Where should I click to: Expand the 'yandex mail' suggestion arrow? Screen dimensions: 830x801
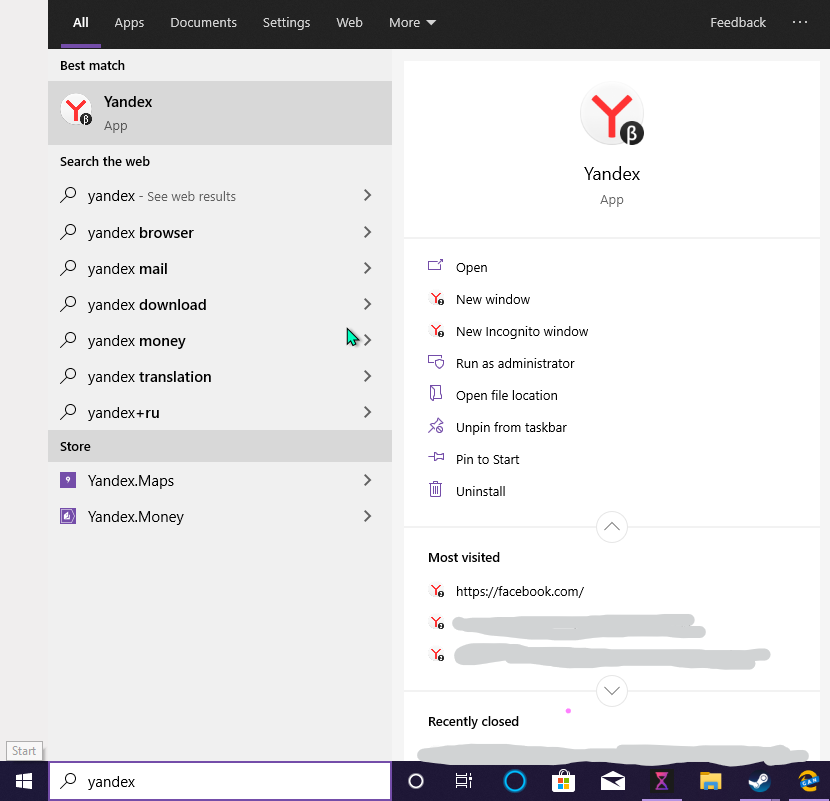[x=367, y=268]
